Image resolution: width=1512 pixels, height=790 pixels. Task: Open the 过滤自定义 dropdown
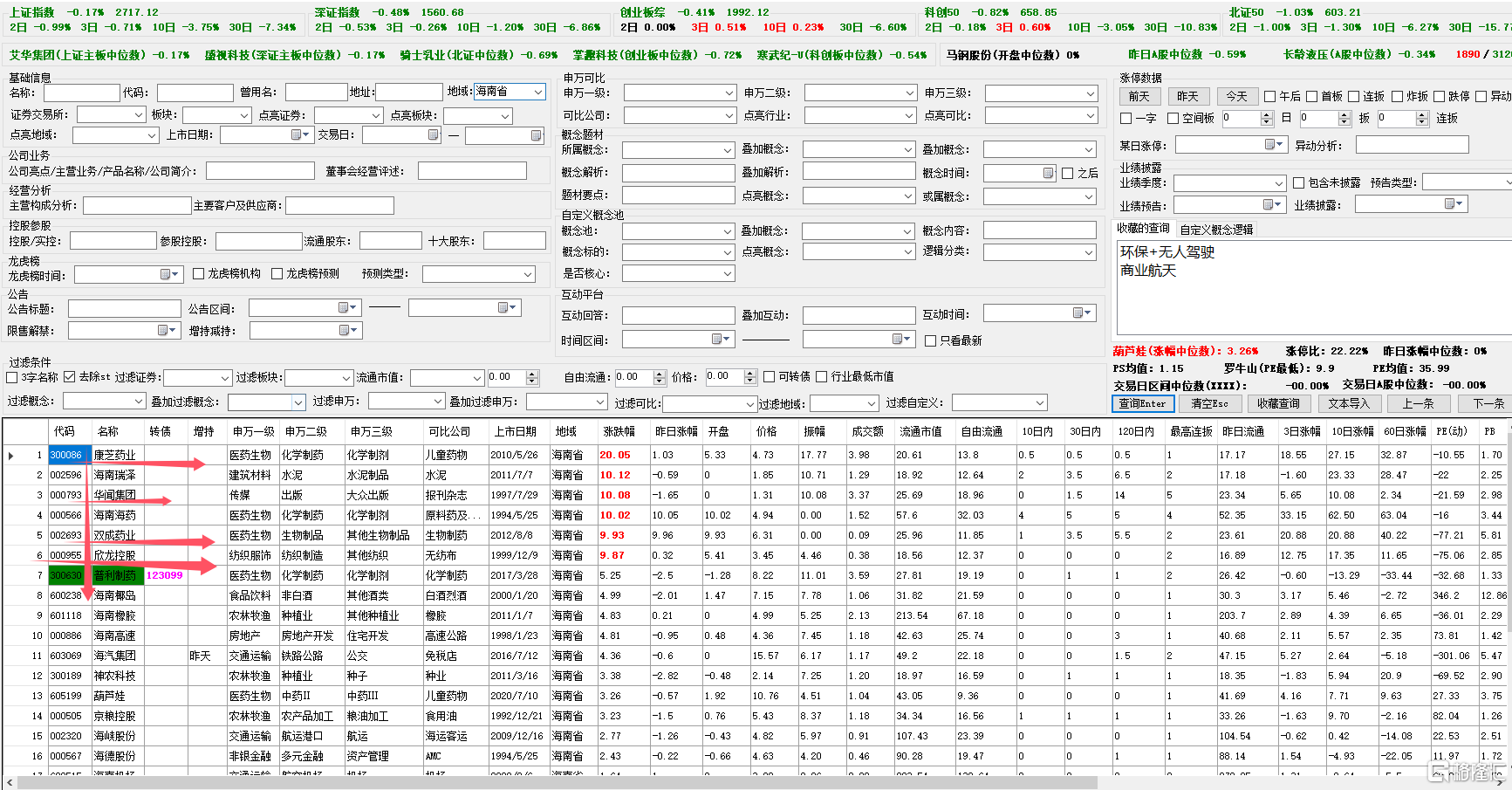point(999,402)
